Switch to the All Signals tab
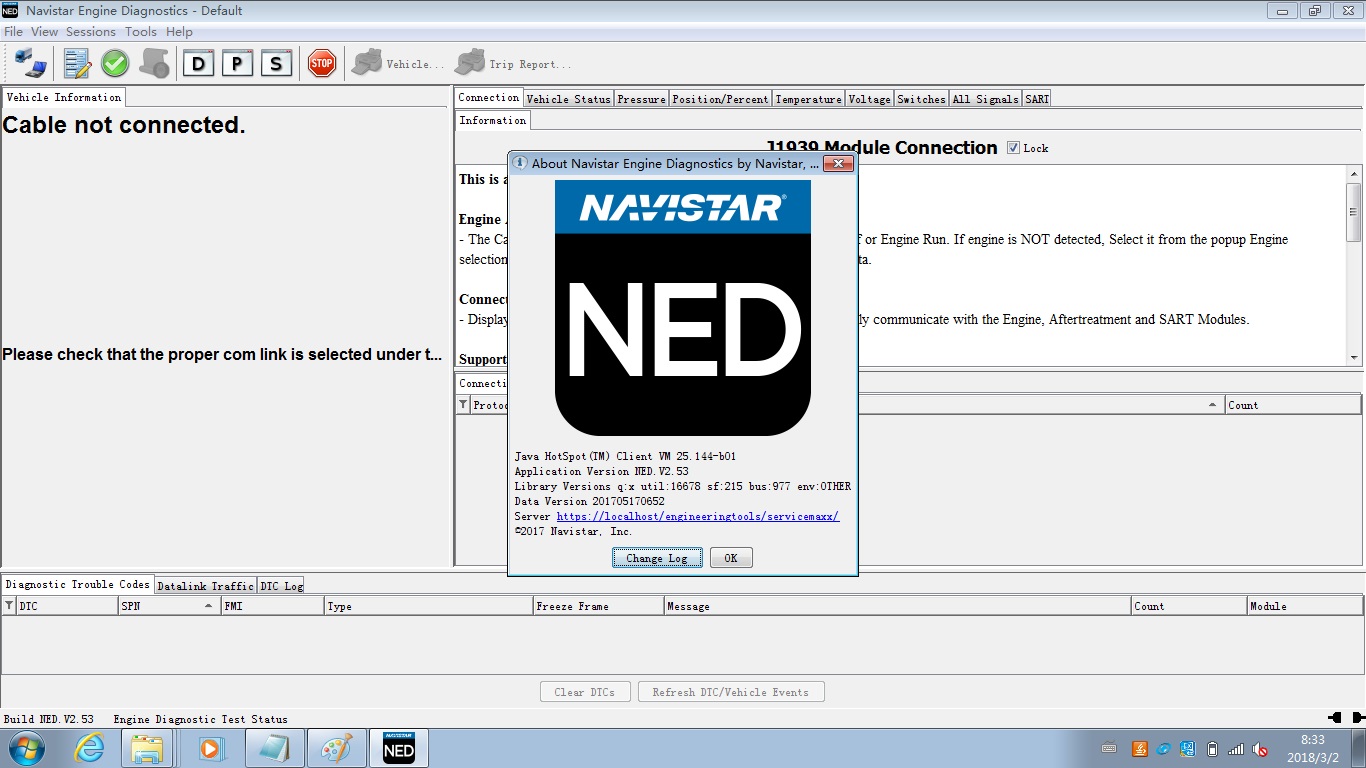1366x768 pixels. (x=985, y=99)
